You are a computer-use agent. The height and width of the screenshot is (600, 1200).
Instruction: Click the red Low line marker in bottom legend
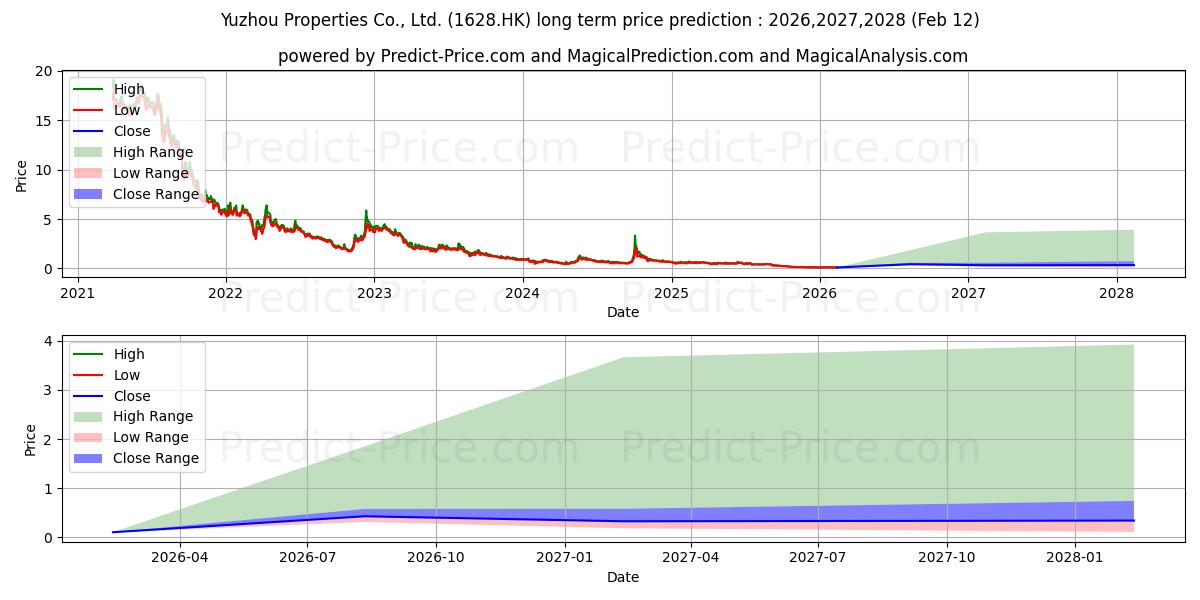[90, 375]
